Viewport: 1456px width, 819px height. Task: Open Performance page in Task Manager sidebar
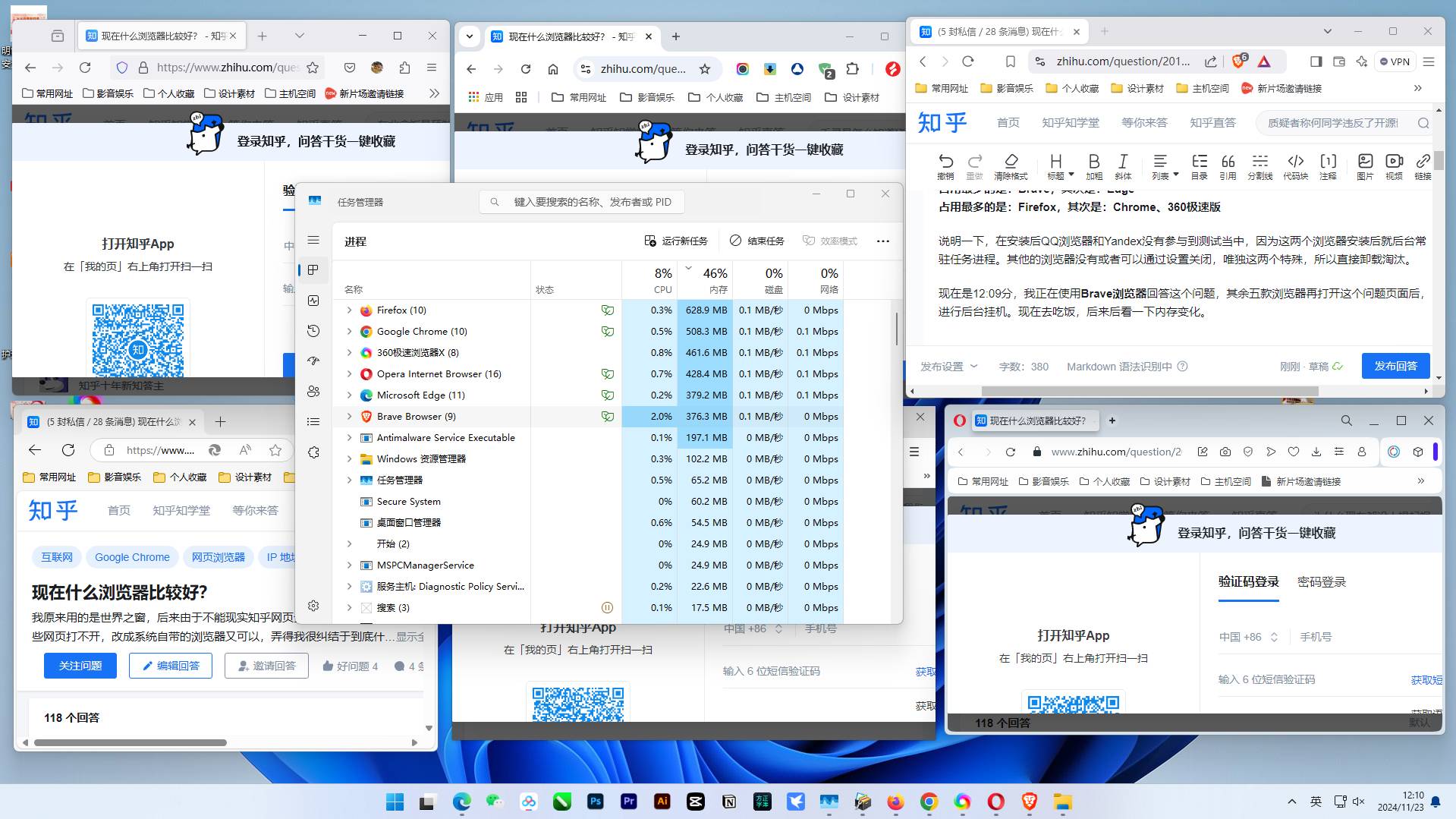[x=313, y=301]
